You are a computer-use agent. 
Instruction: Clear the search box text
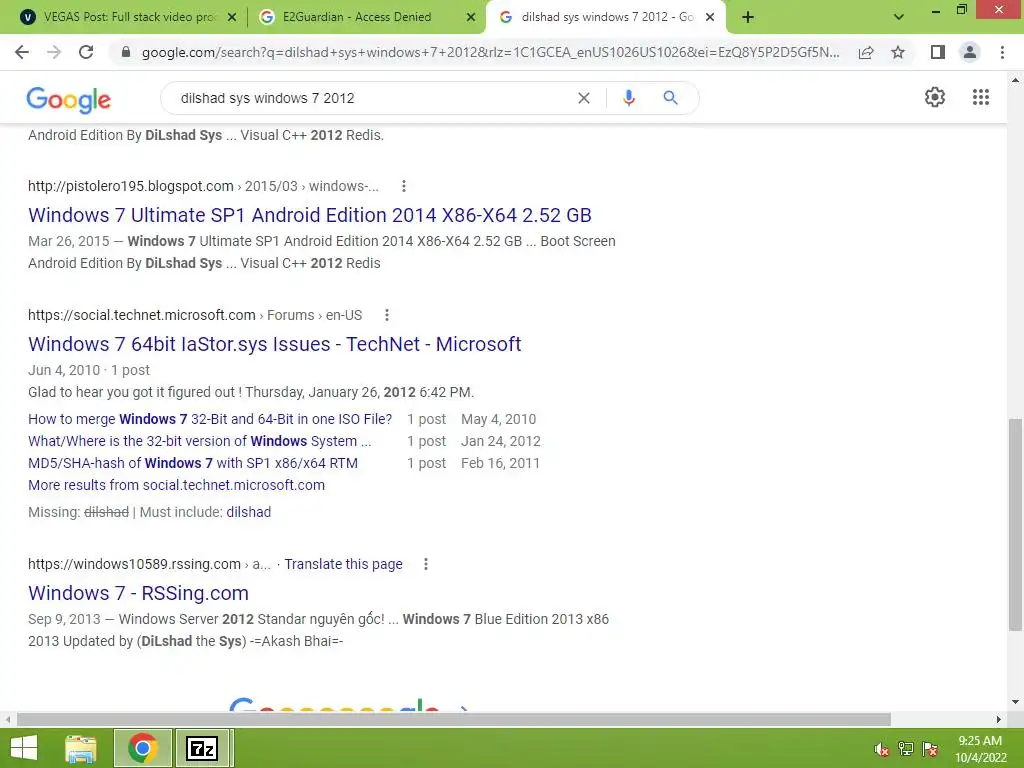[x=584, y=98]
